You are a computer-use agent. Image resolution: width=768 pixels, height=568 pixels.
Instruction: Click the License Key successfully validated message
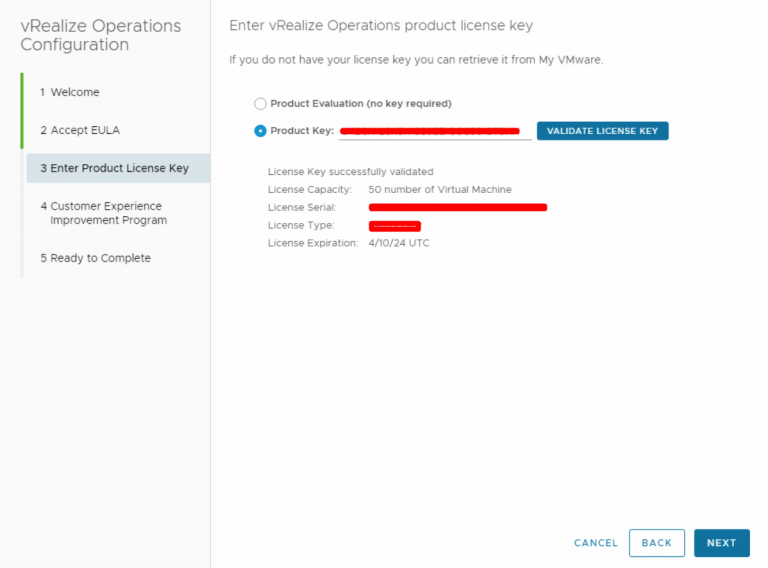[350, 172]
